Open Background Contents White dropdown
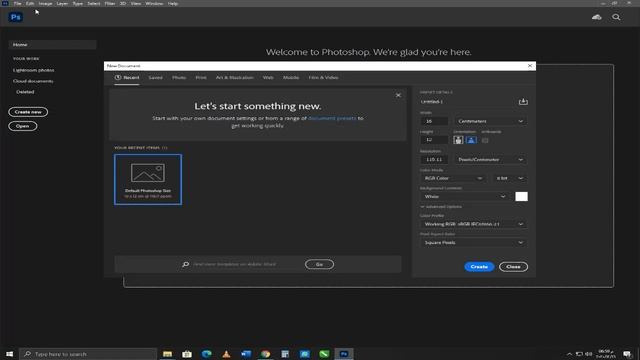This screenshot has width=640, height=360. (465, 197)
